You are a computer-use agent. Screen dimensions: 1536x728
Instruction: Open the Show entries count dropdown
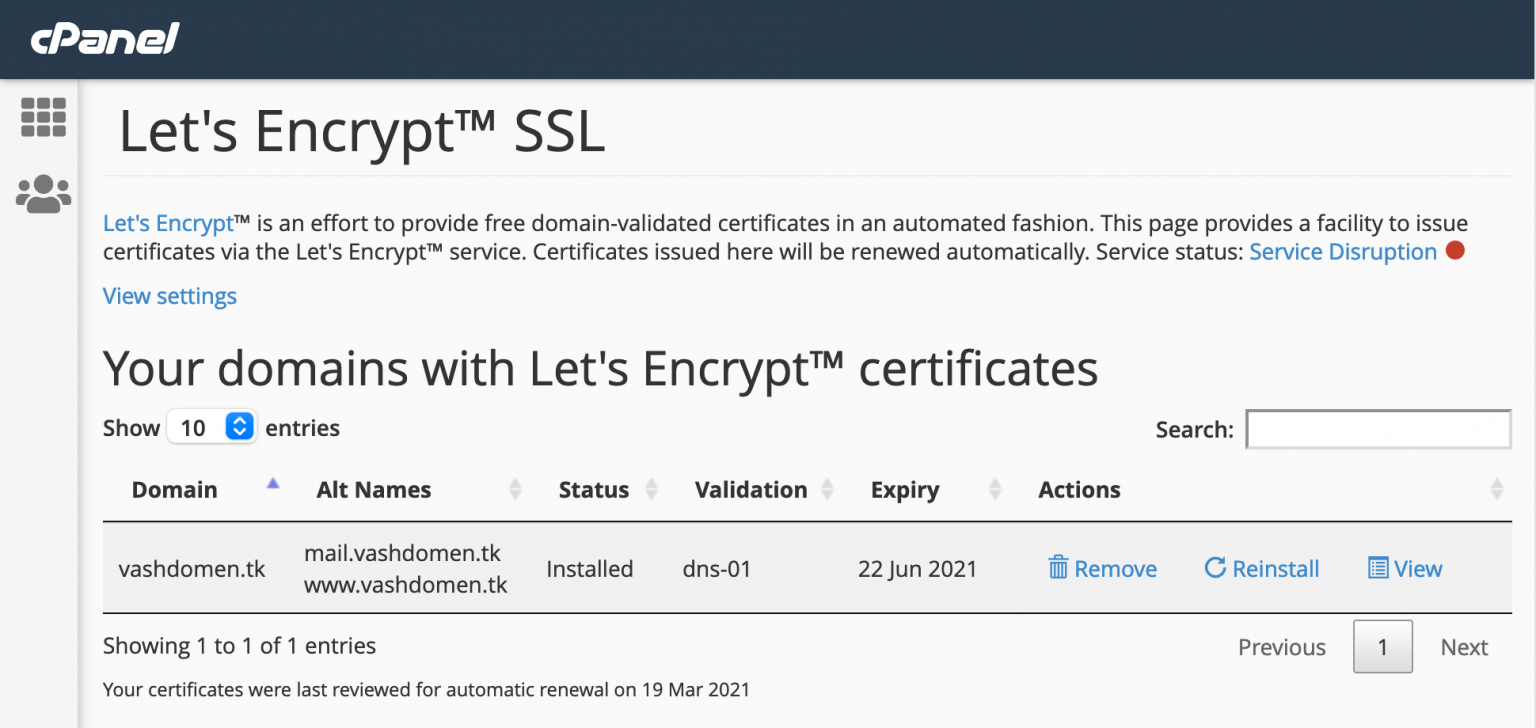(212, 428)
